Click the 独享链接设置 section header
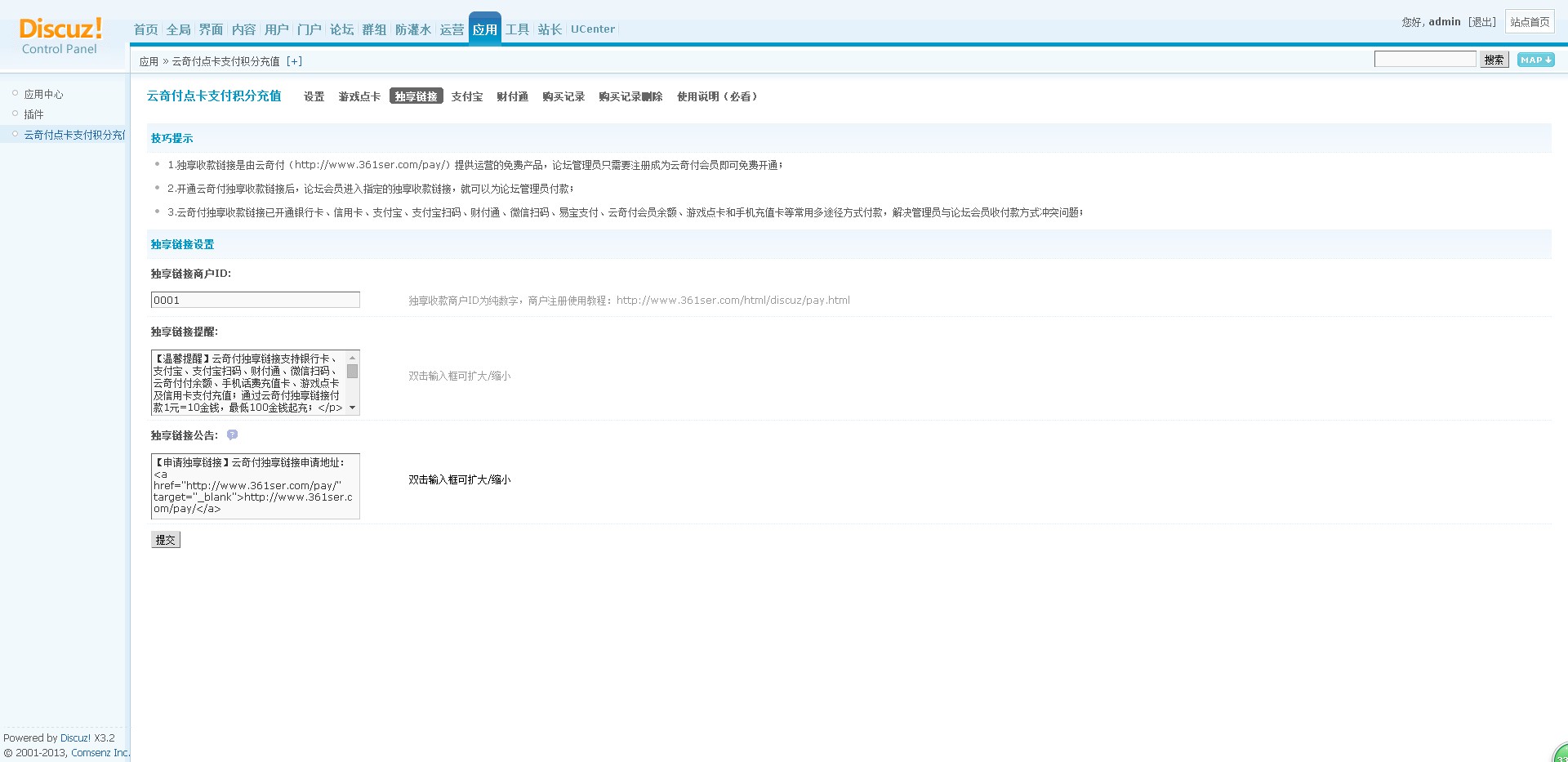 pyautogui.click(x=182, y=244)
